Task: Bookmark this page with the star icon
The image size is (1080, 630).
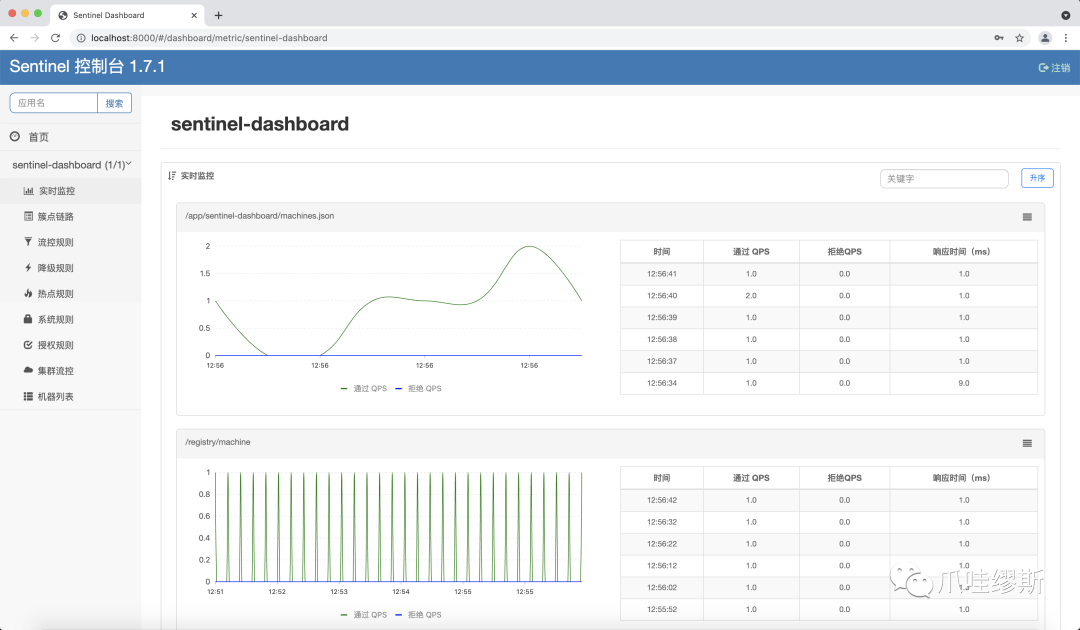Action: pos(1019,38)
